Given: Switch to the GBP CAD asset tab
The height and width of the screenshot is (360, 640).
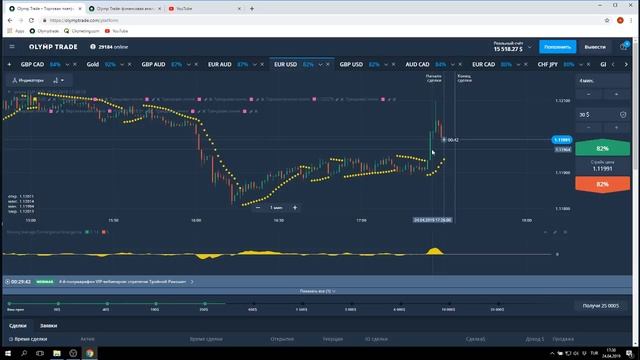Looking at the screenshot, I should pos(32,64).
